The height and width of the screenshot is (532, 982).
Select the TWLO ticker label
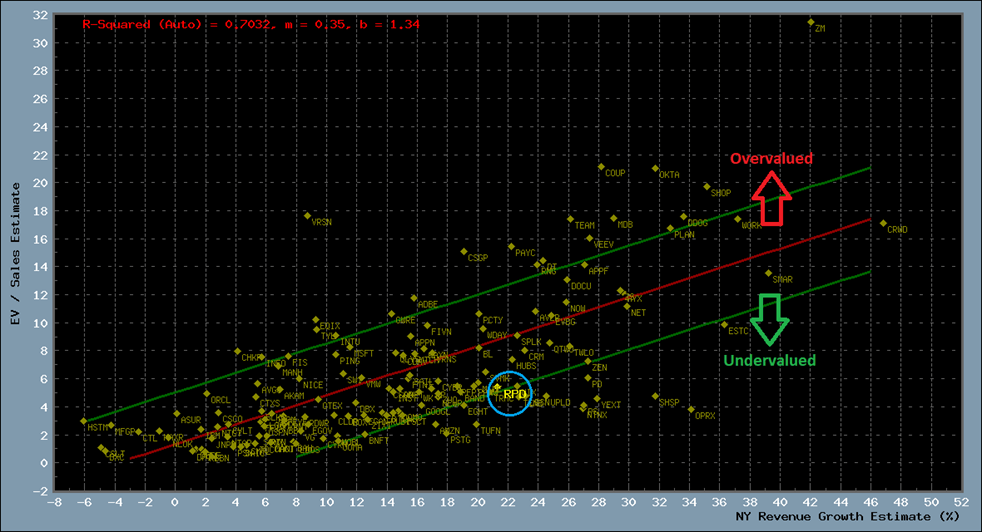(584, 353)
